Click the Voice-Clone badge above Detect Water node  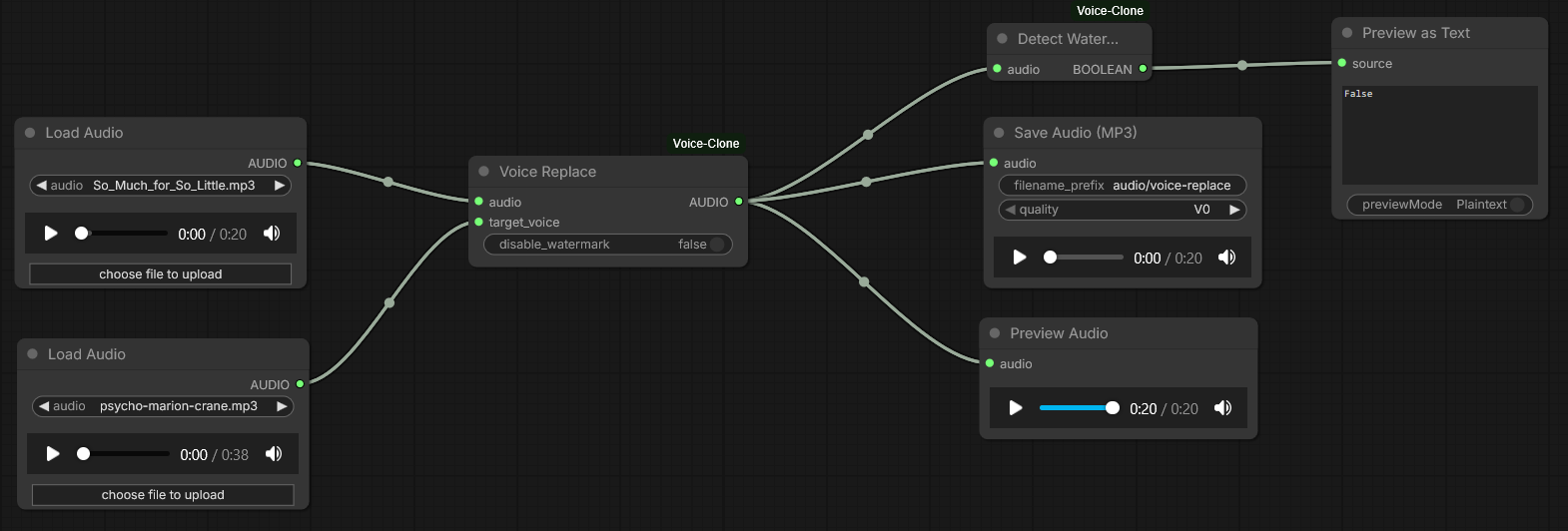tap(1110, 11)
